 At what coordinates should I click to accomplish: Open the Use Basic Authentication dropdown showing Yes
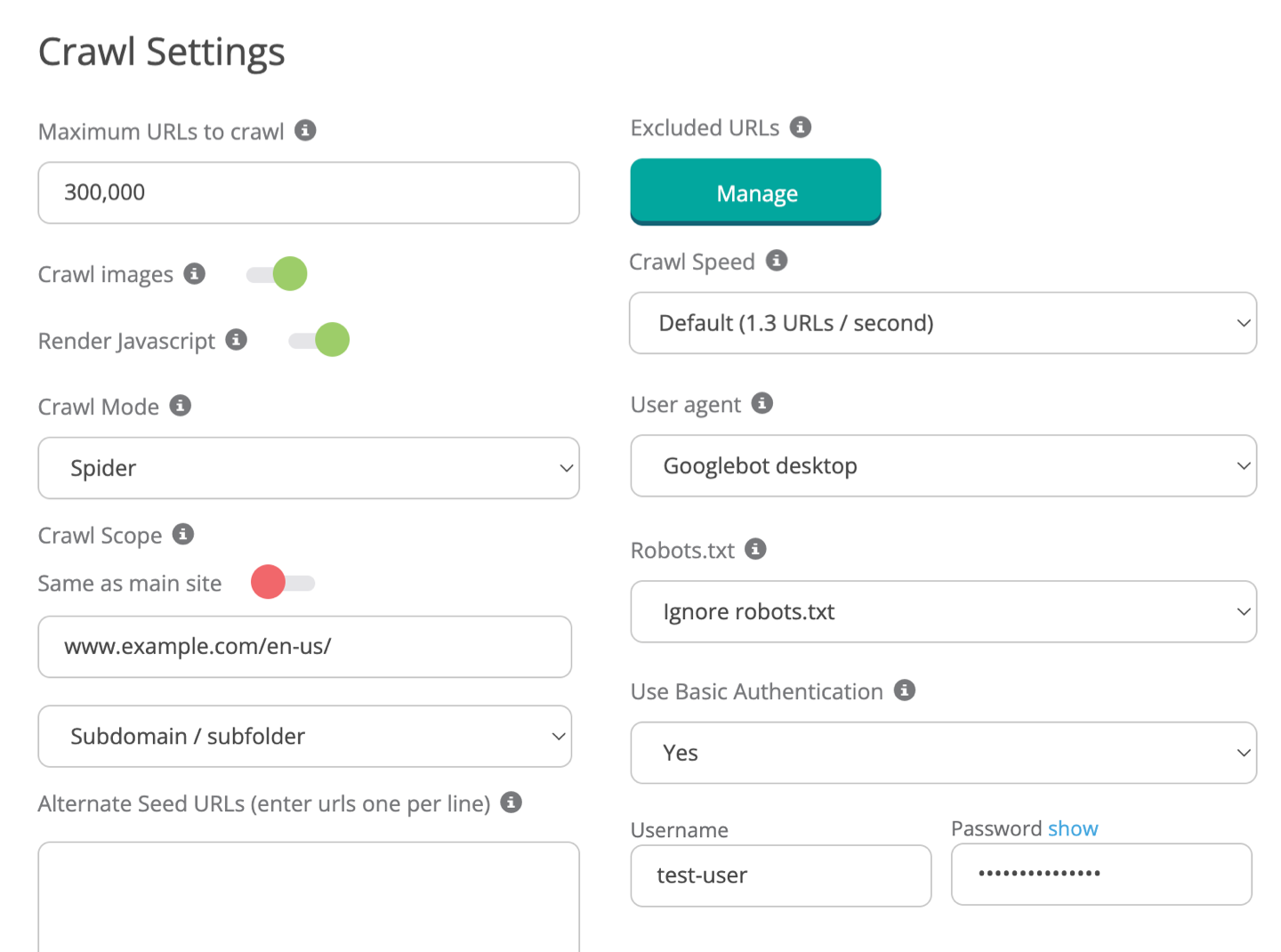click(943, 753)
